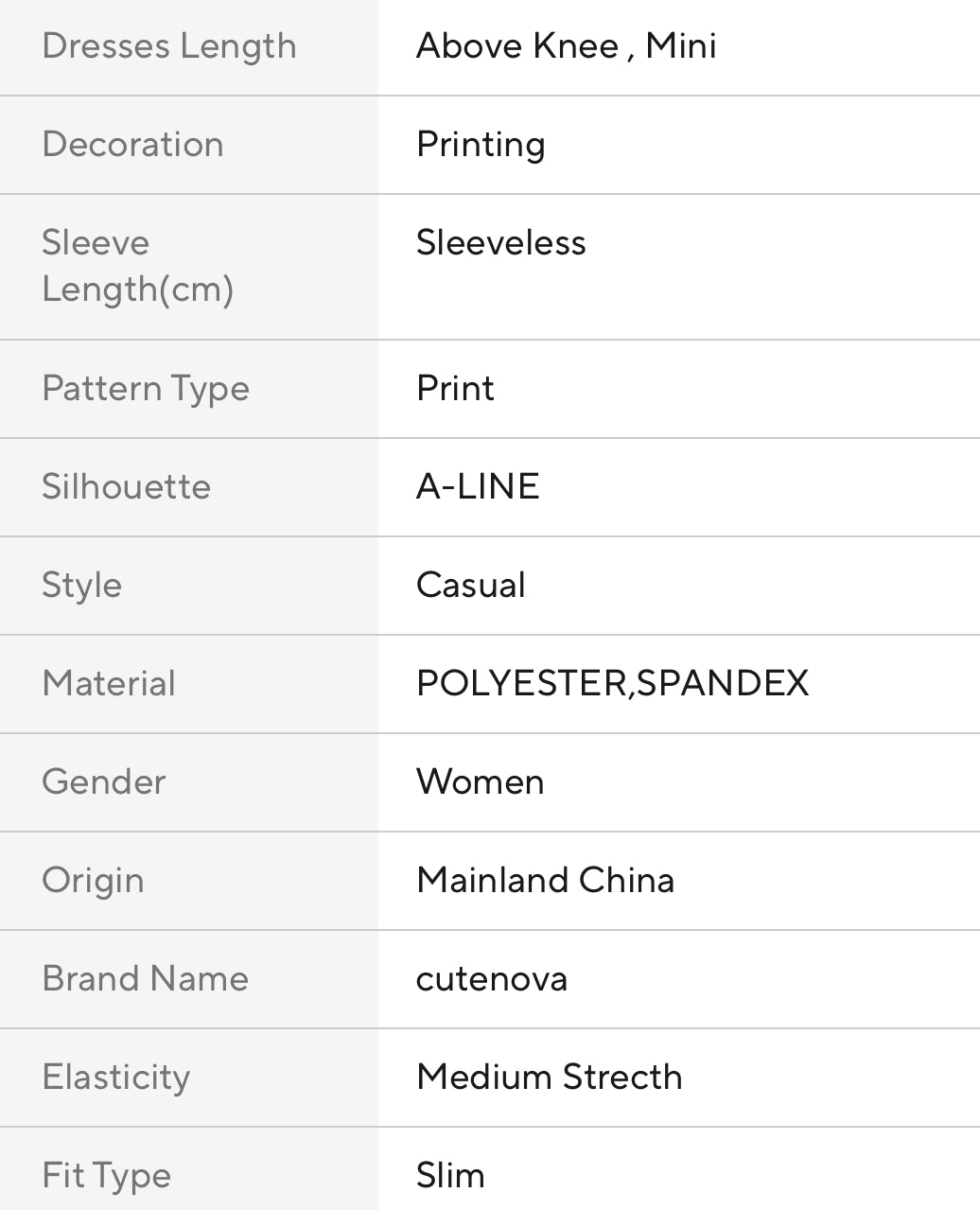Tap the 'Women' gender value

[x=480, y=782]
